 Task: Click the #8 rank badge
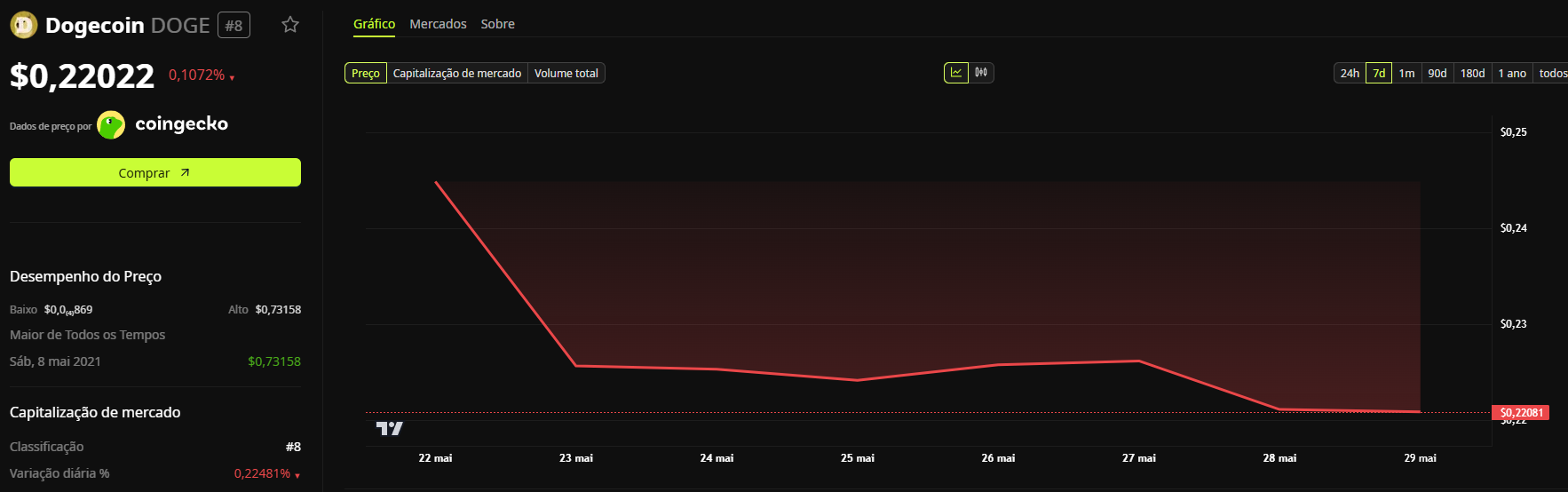[x=234, y=26]
